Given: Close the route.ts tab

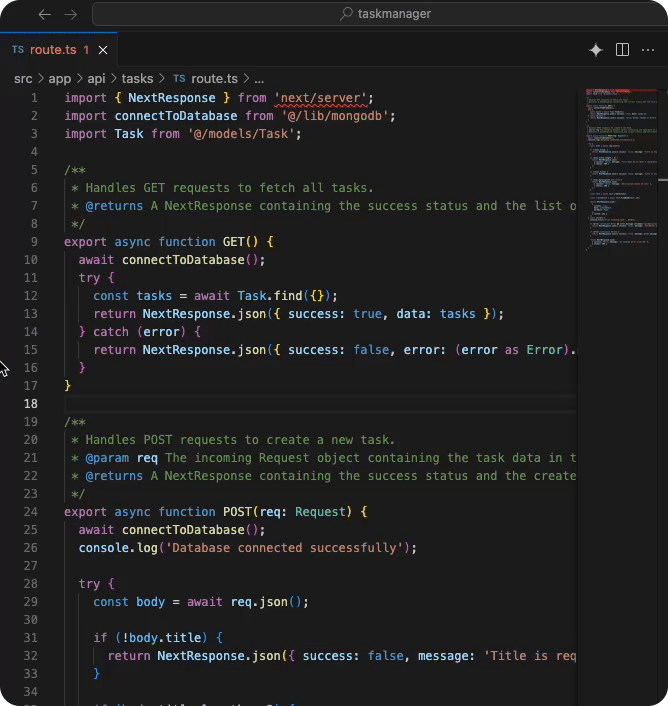Looking at the screenshot, I should pos(103,50).
